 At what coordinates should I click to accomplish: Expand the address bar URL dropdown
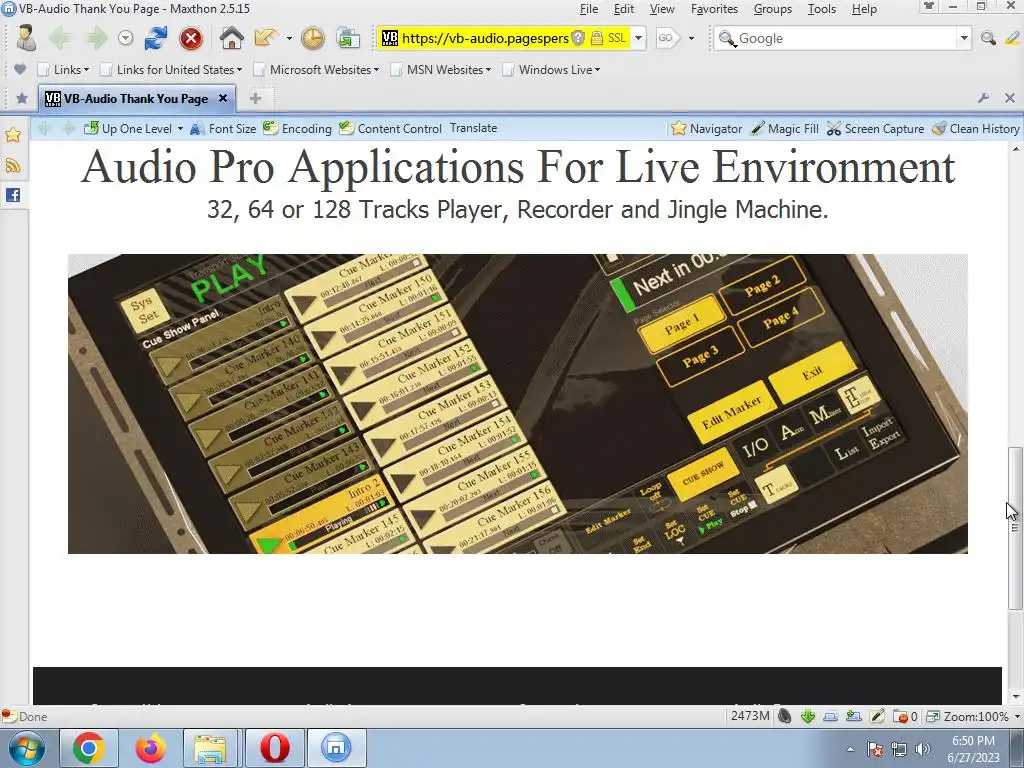[639, 39]
